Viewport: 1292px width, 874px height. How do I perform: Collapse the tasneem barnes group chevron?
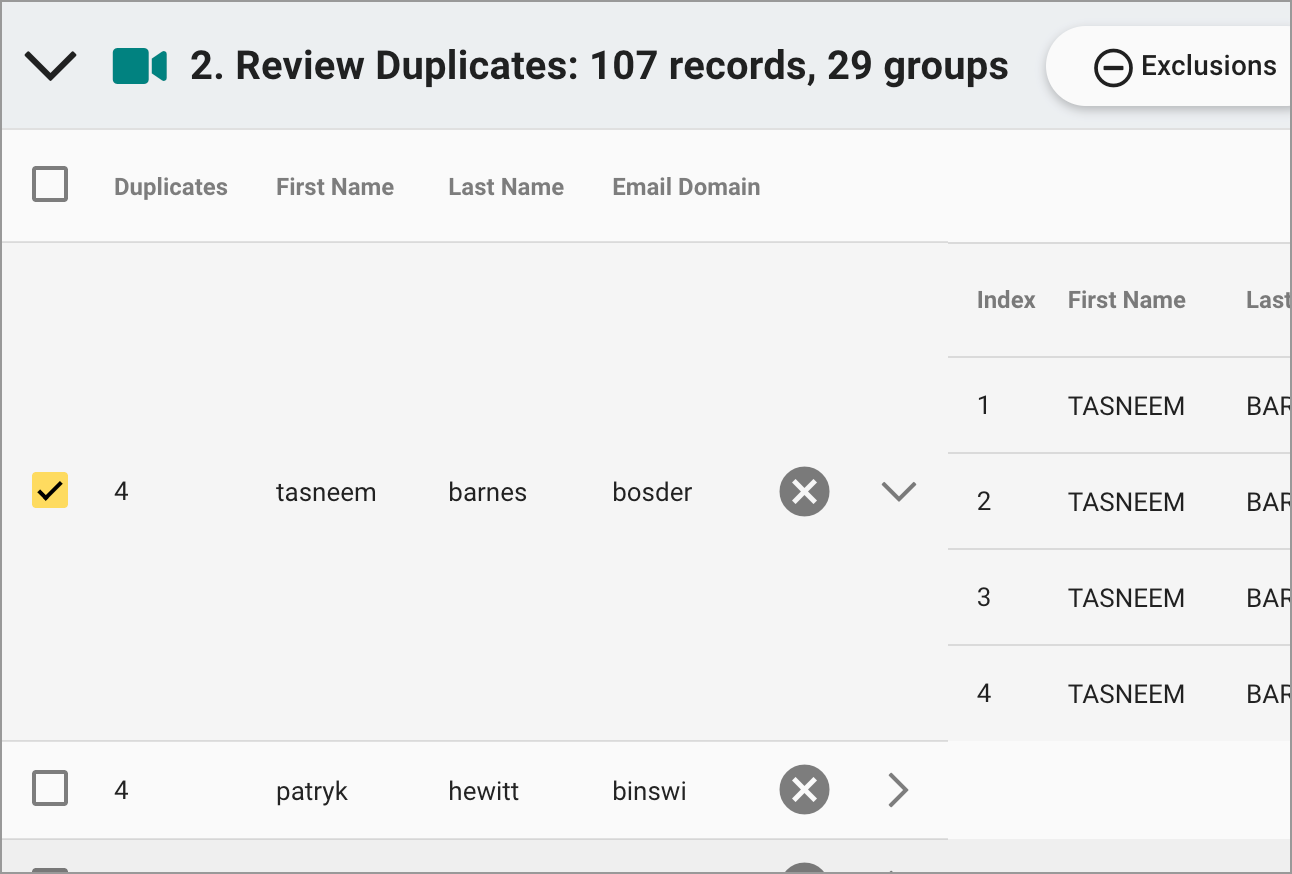[x=899, y=491]
